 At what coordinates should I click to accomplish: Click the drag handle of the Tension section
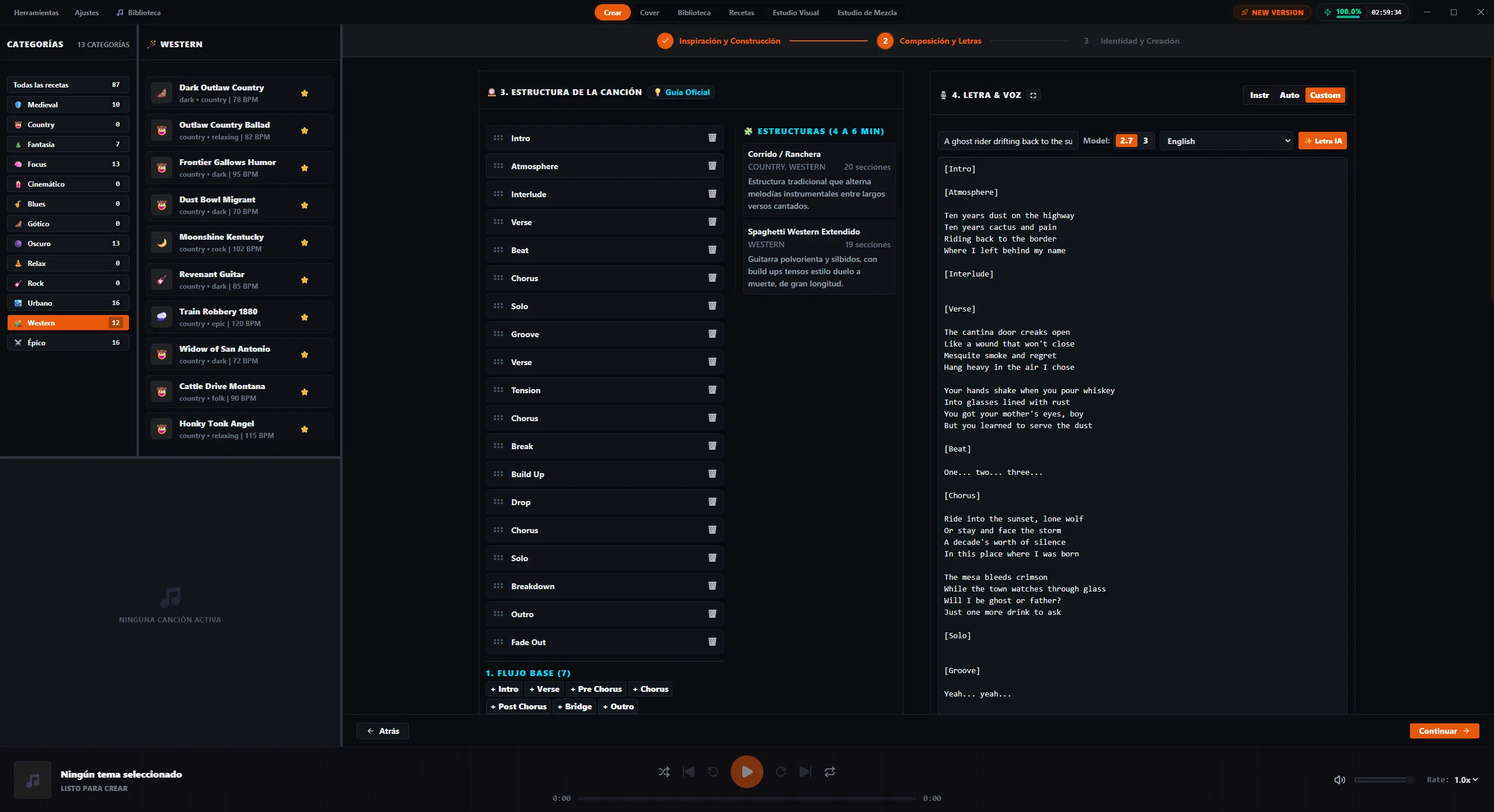[x=498, y=390]
